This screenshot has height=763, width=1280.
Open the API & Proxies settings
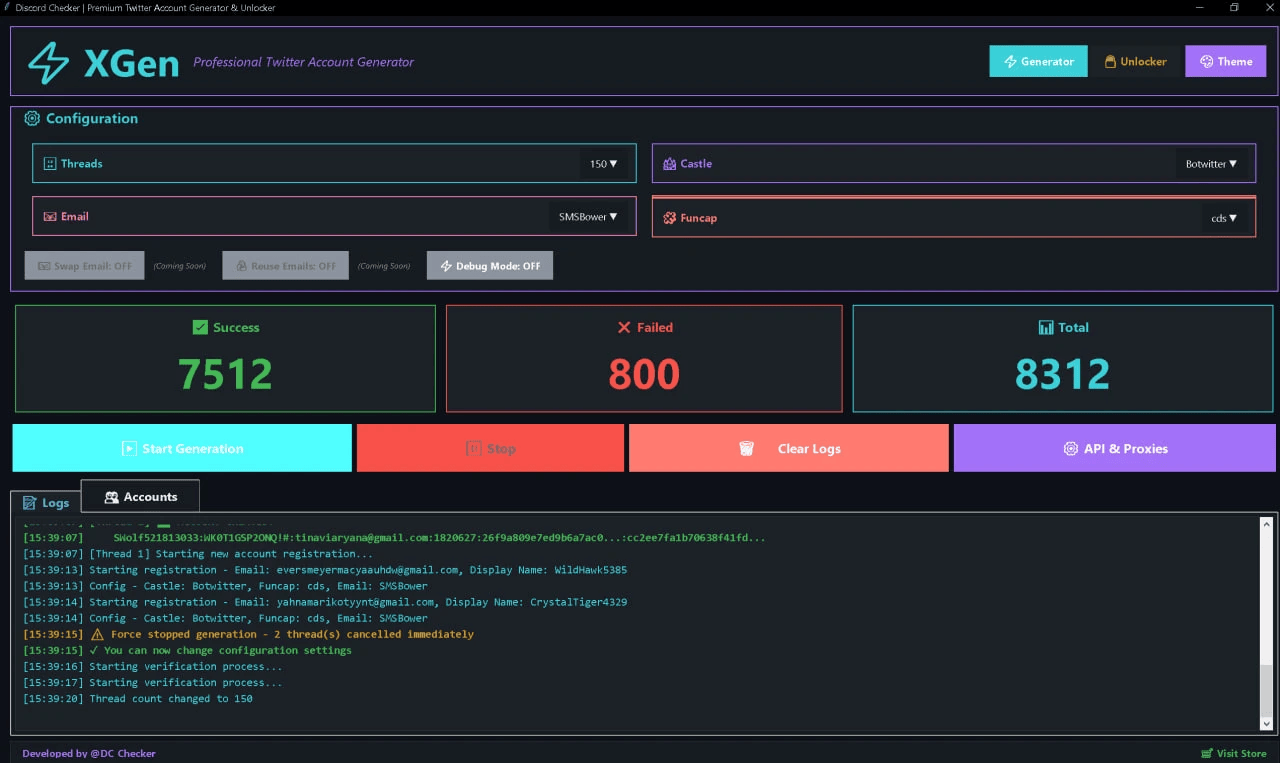1114,448
